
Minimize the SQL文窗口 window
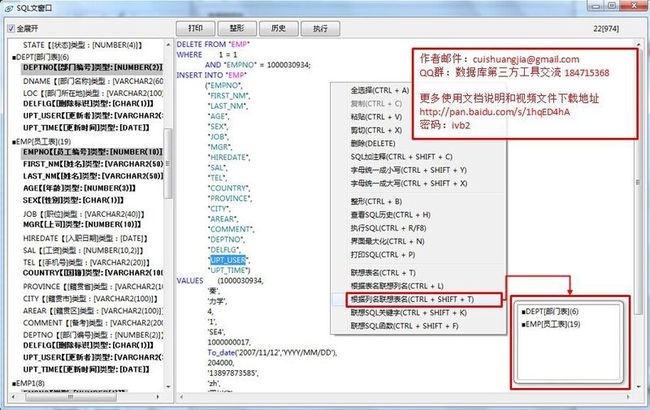pos(596,6)
